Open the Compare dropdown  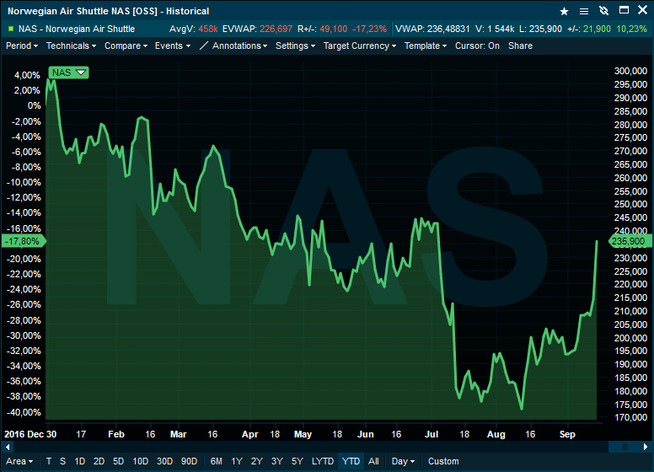click(126, 46)
